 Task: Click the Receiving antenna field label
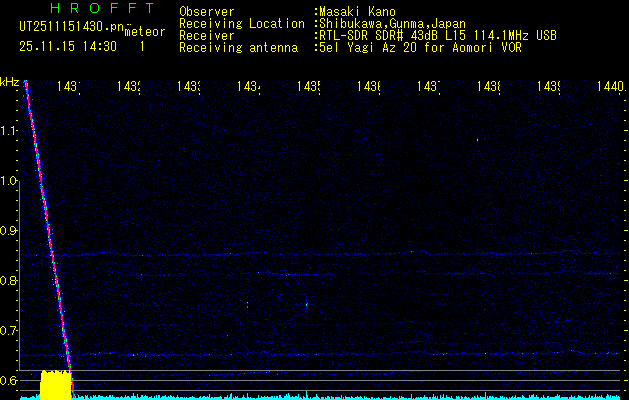[238, 47]
